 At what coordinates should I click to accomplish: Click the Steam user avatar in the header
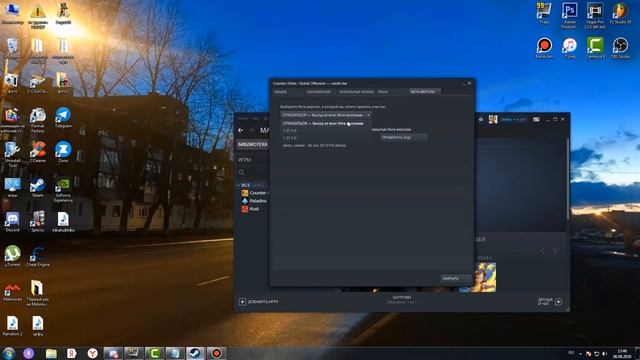[x=493, y=119]
